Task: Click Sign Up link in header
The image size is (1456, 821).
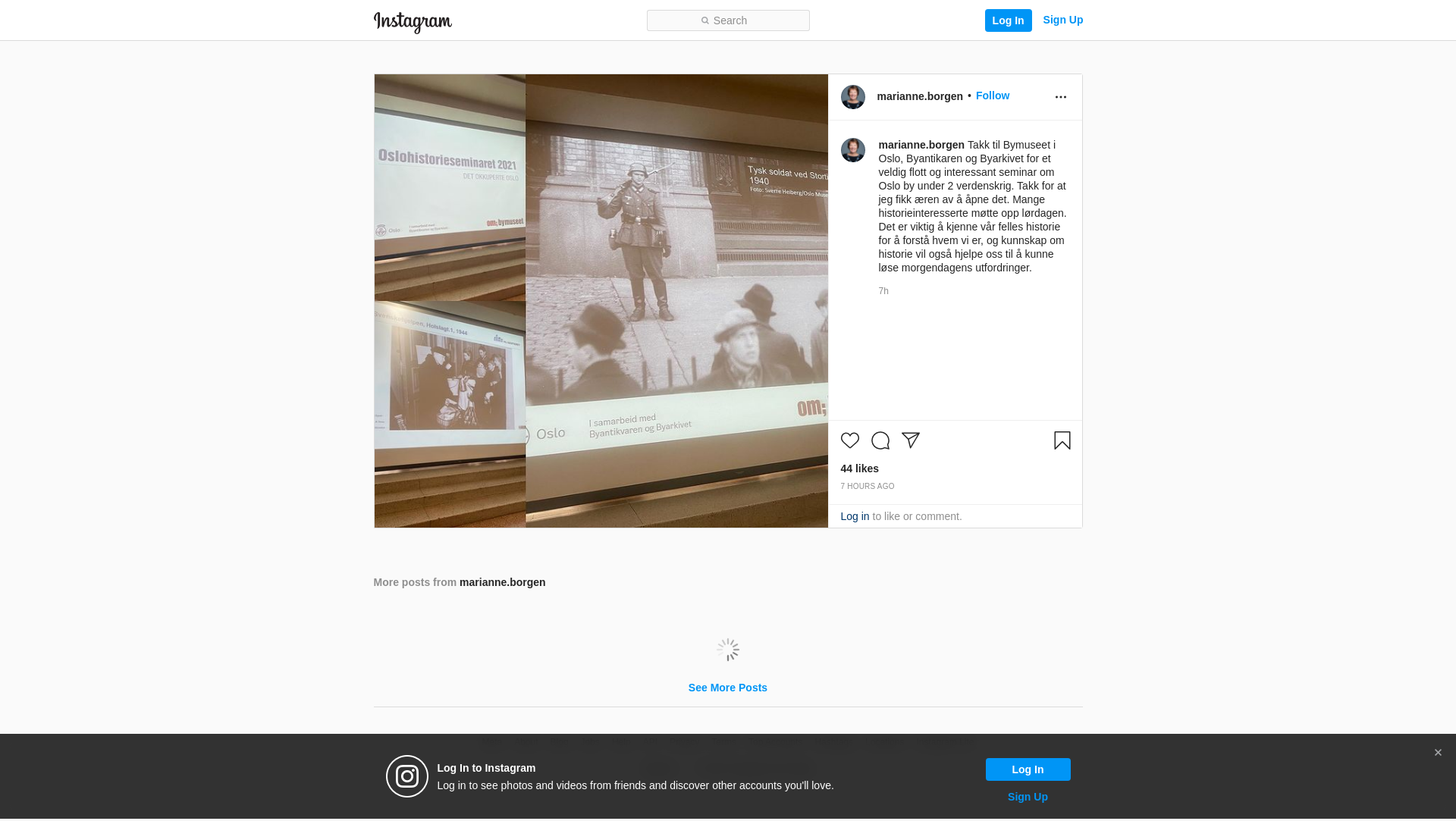Action: tap(1062, 20)
